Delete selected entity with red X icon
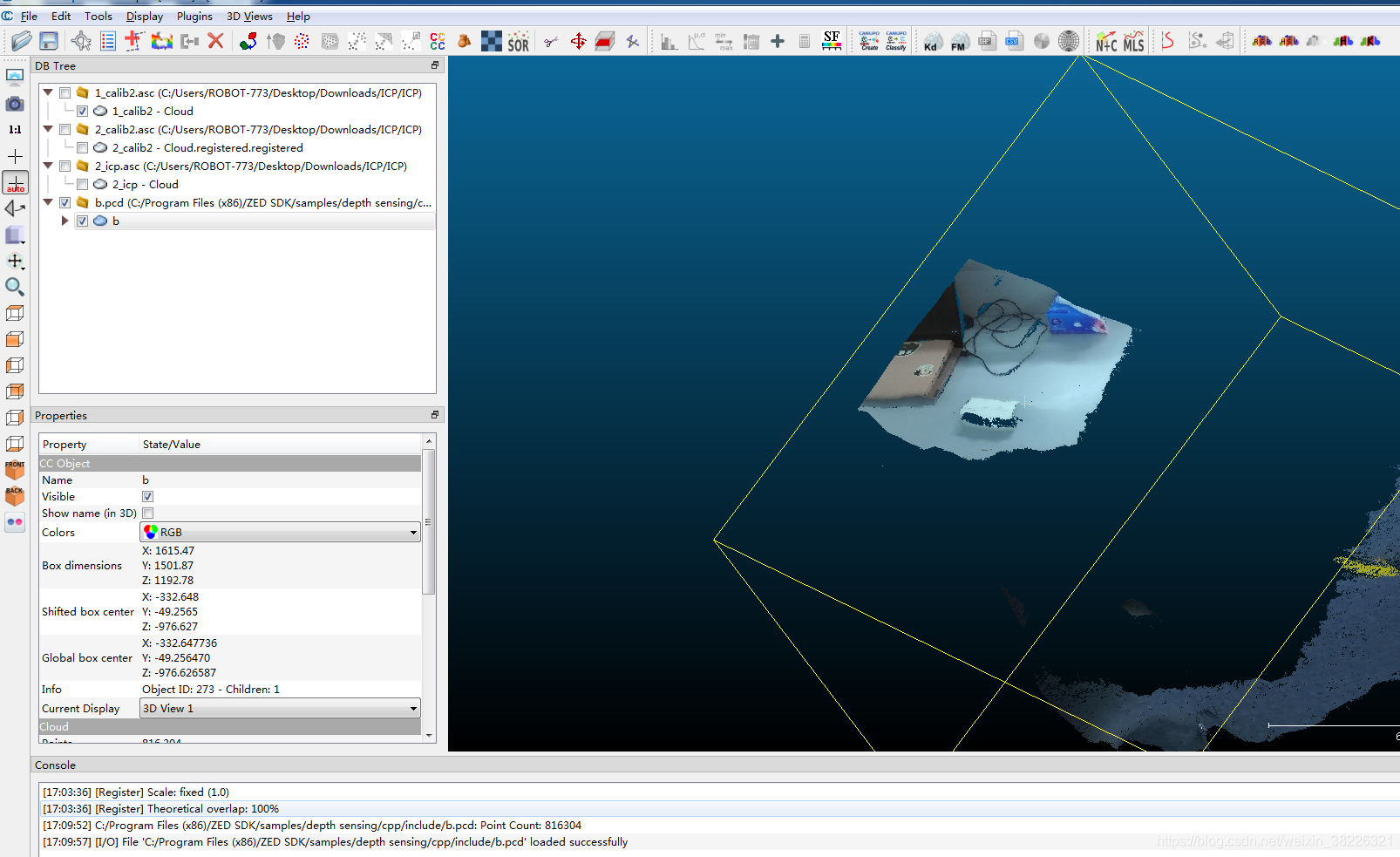The height and width of the screenshot is (857, 1400). coord(216,40)
